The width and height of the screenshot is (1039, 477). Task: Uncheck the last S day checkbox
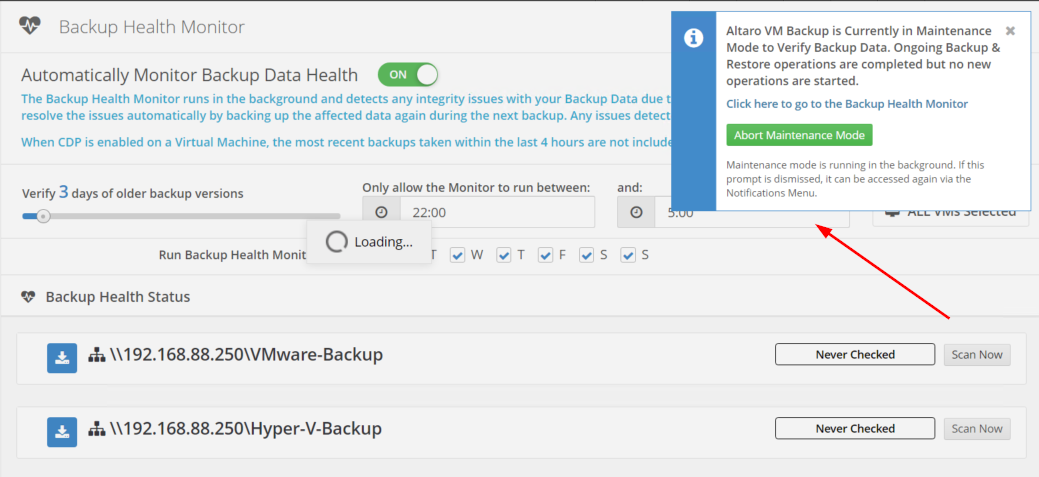pyautogui.click(x=628, y=255)
